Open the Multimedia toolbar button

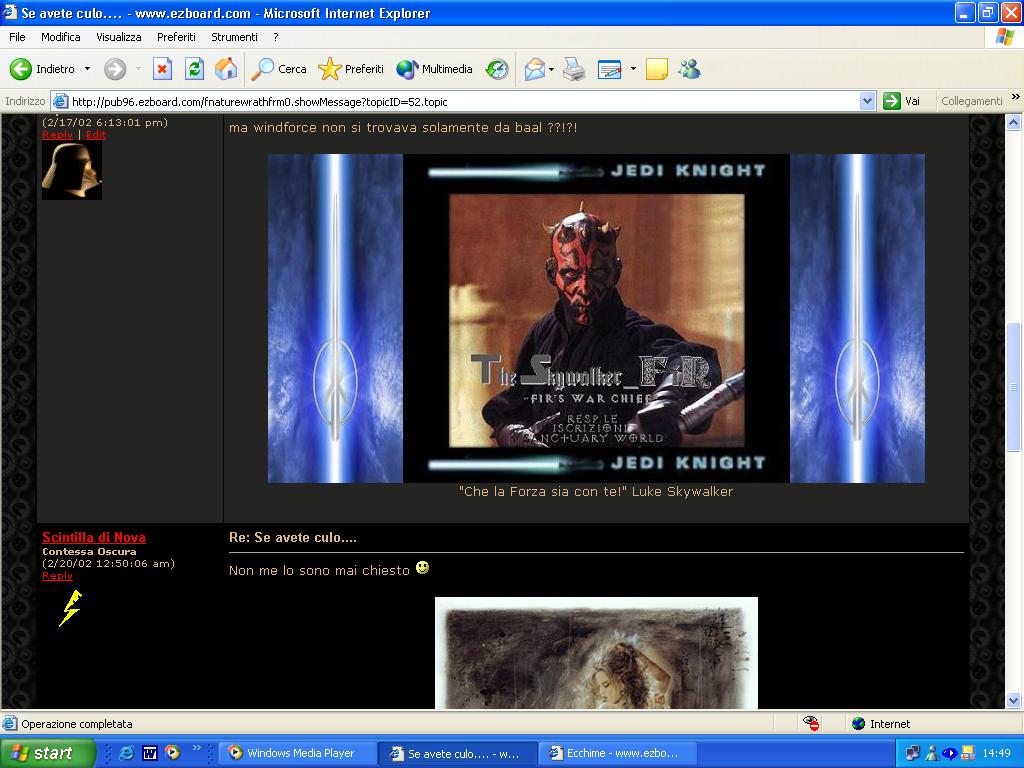[434, 69]
